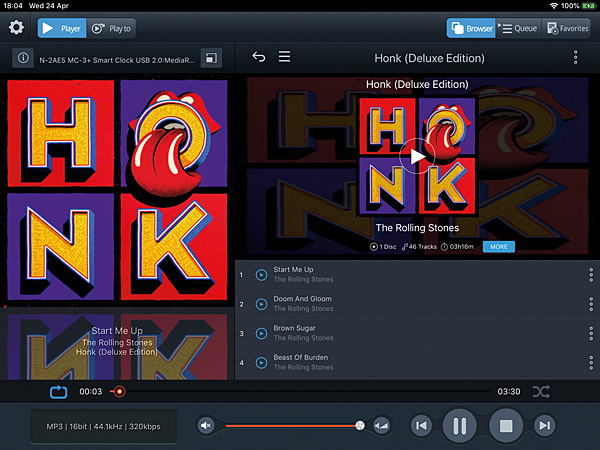Open album options three-dot menu in header
This screenshot has height=450, width=600.
point(575,57)
